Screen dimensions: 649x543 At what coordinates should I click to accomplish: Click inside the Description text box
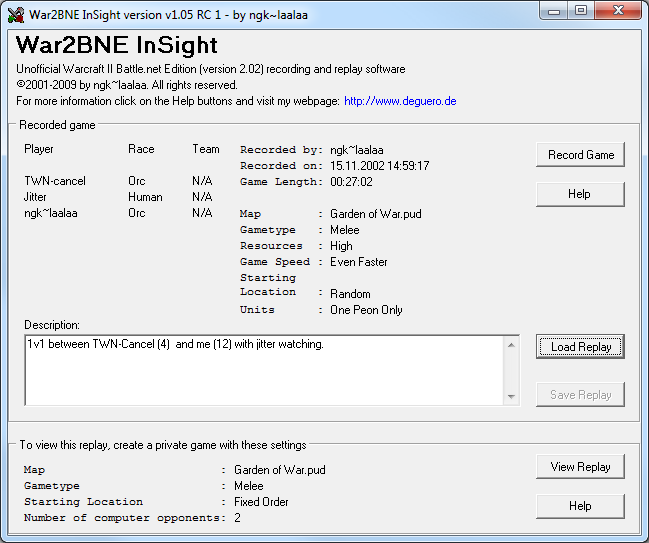tap(264, 370)
